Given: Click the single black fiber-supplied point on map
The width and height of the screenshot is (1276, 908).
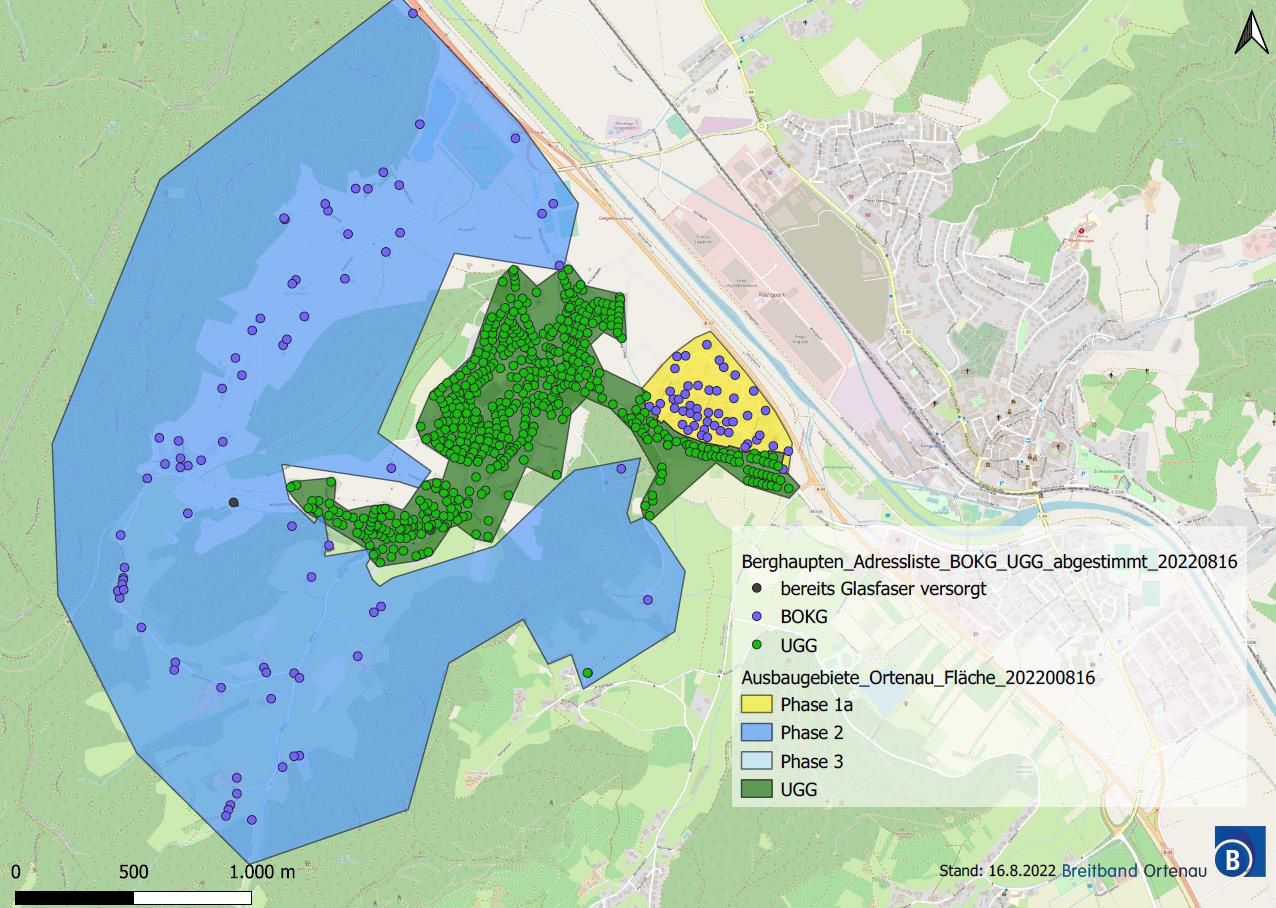Looking at the screenshot, I should coord(234,502).
